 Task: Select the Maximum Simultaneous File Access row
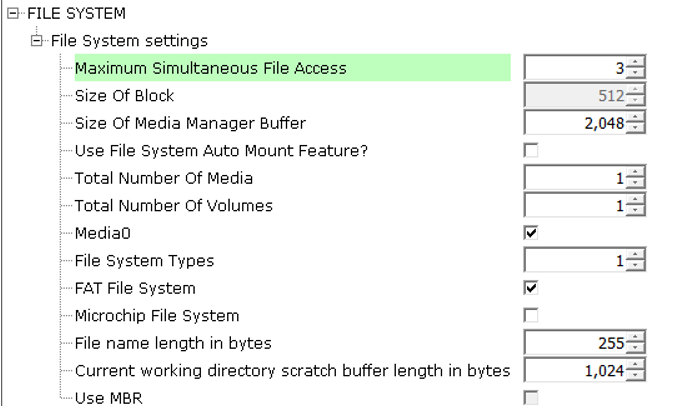(293, 68)
